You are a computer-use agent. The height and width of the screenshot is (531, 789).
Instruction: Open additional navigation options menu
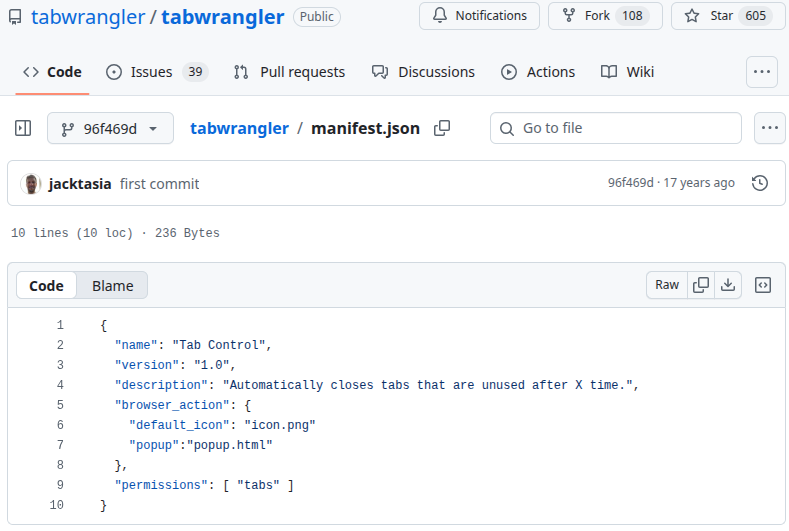pyautogui.click(x=762, y=72)
